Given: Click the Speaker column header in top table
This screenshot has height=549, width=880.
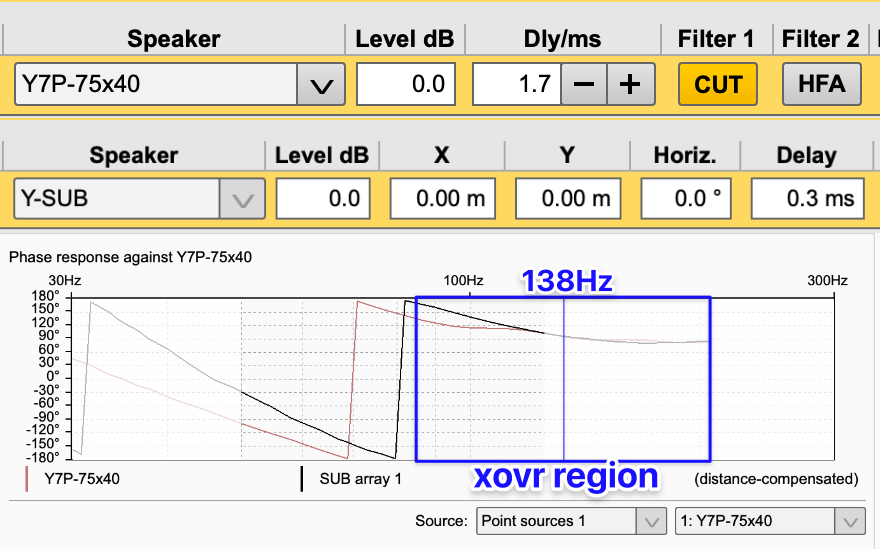Looking at the screenshot, I should (x=173, y=39).
